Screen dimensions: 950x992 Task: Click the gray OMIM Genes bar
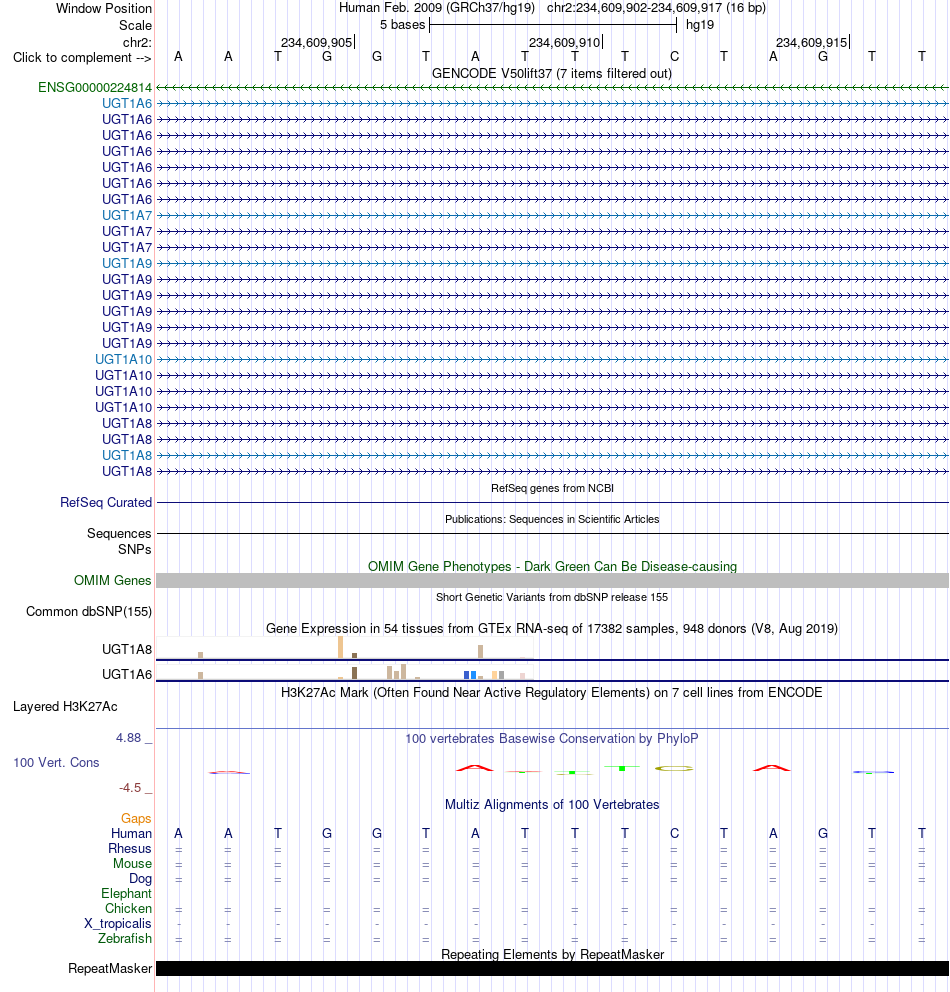(x=552, y=580)
